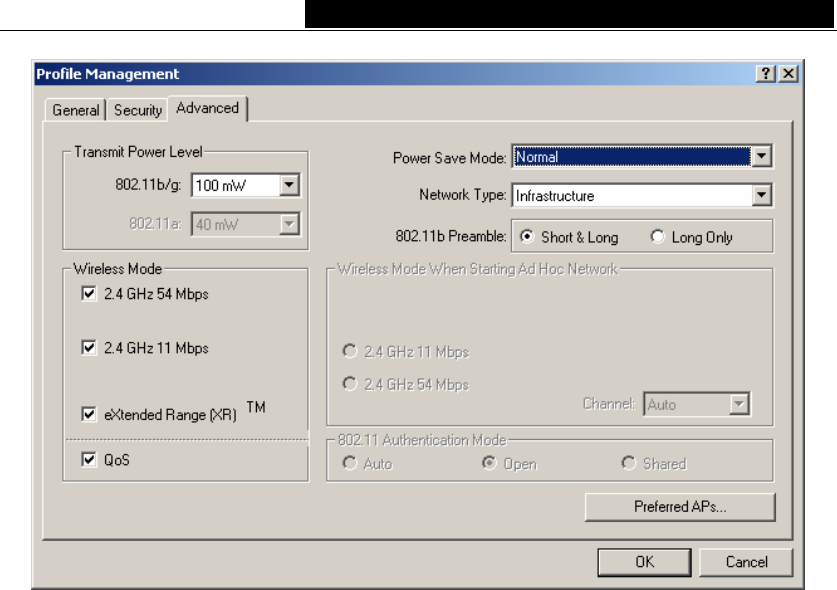Open the help question mark button
The image size is (837, 590).
pyautogui.click(x=765, y=73)
